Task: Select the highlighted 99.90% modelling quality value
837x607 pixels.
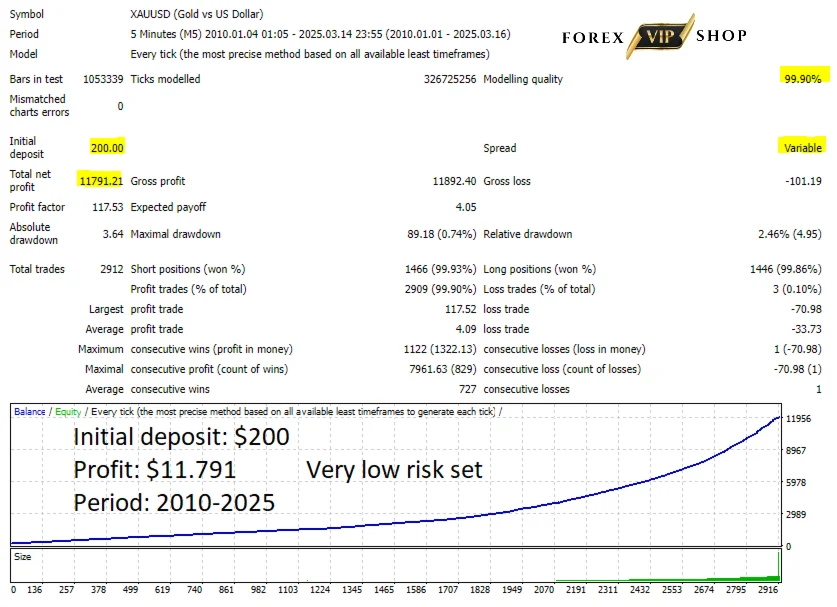Action: (x=803, y=78)
